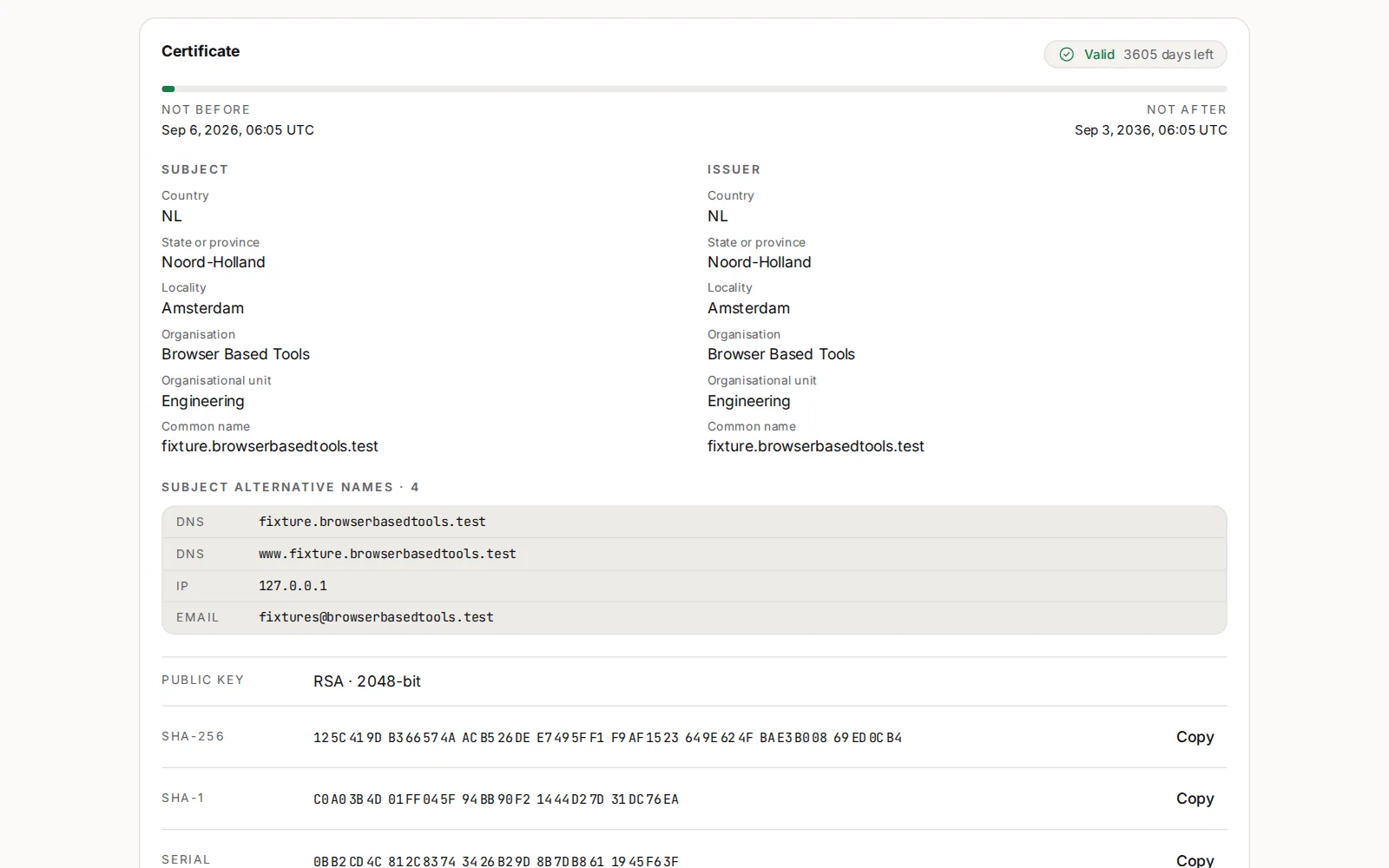1389x868 pixels.
Task: Click the Issuer organisation Browser Based Tools
Action: pos(781,354)
